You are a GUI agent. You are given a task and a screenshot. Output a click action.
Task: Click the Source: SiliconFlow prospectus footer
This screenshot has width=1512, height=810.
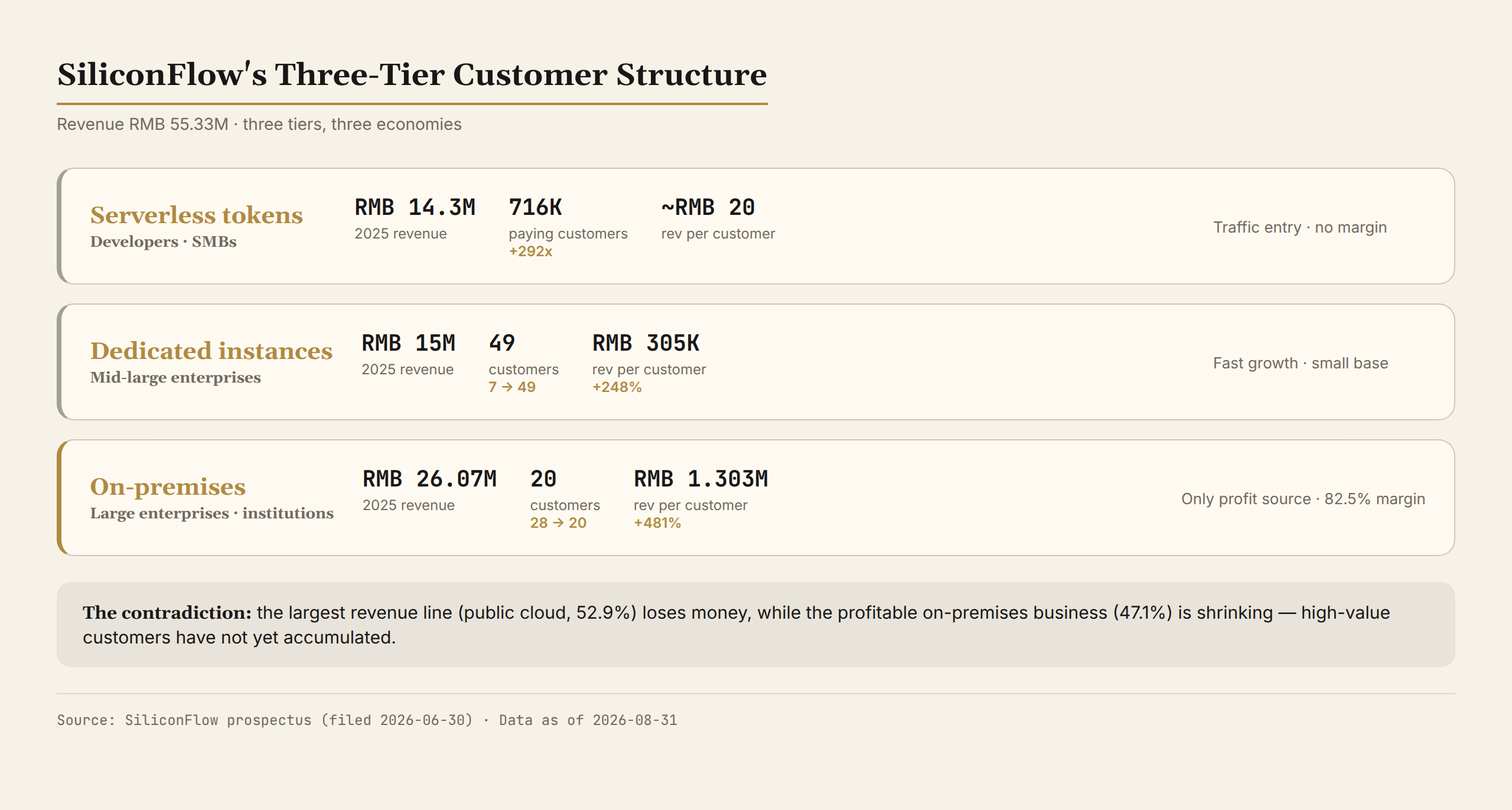click(x=367, y=720)
